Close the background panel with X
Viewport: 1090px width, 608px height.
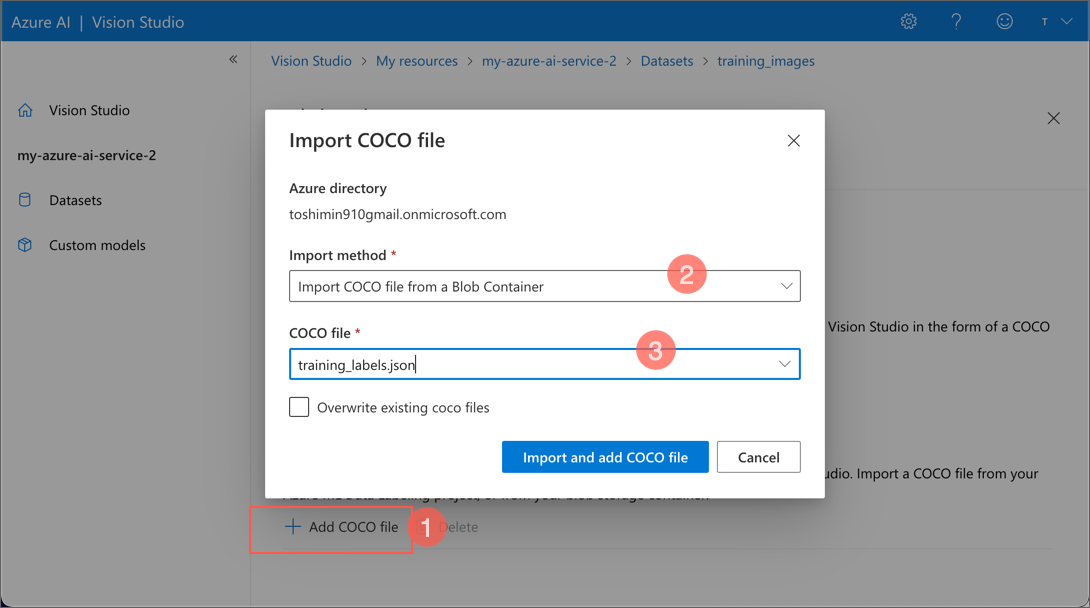1054,119
